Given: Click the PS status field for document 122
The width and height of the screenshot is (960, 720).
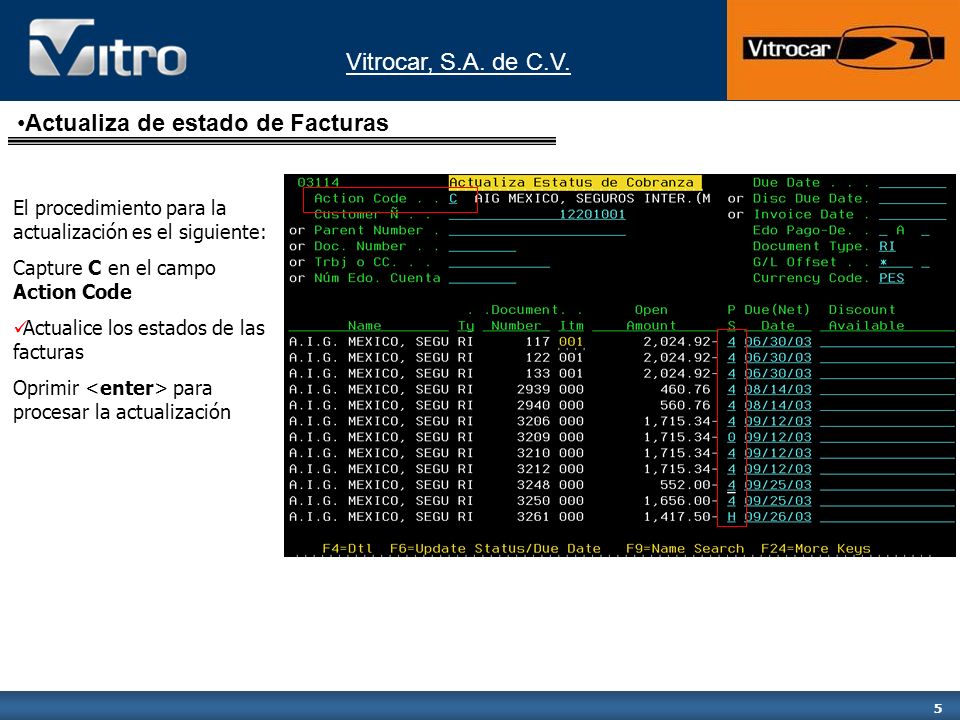Looking at the screenshot, I should 732,358.
